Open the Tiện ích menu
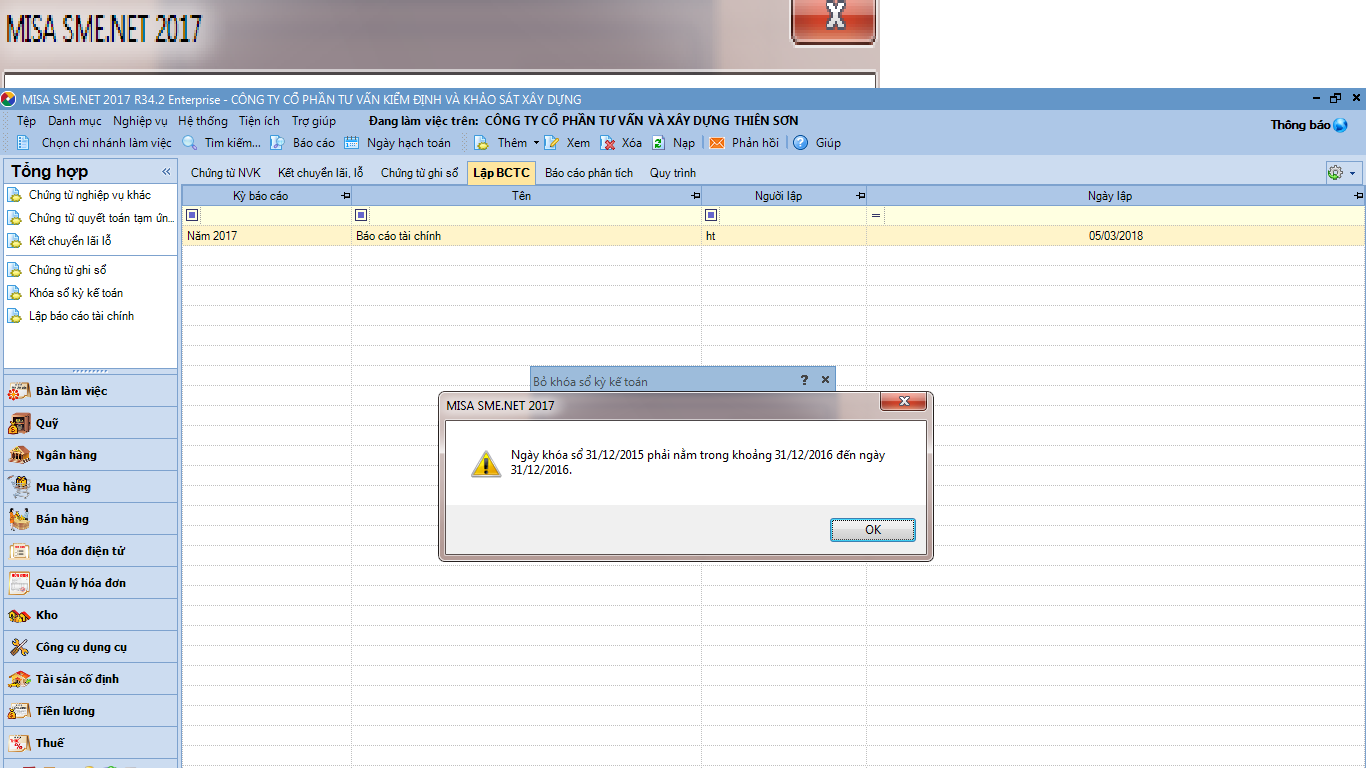1366x768 pixels. pyautogui.click(x=259, y=121)
